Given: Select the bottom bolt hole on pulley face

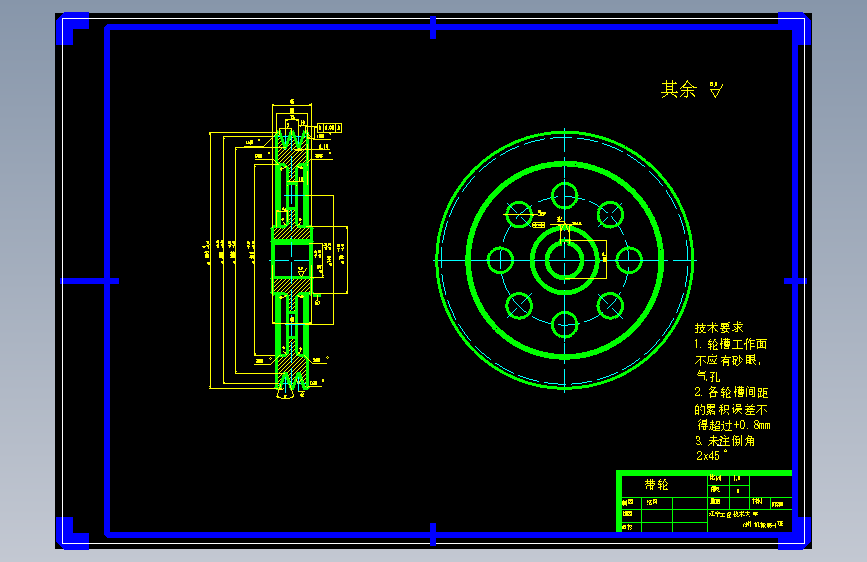Looking at the screenshot, I should point(565,324).
